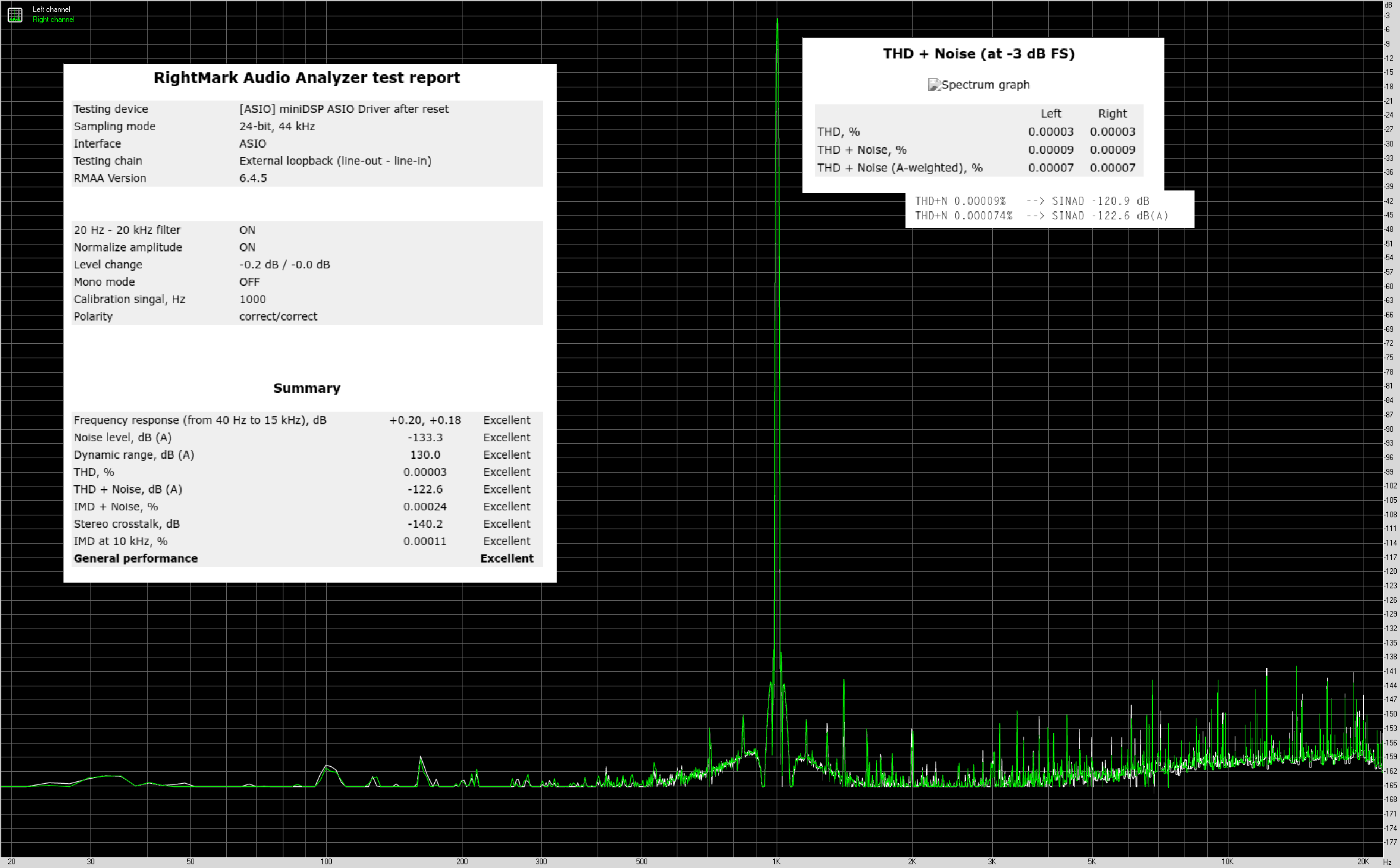The width and height of the screenshot is (1400, 868).
Task: Click the 'Normalize amplitude' row label
Action: click(128, 248)
